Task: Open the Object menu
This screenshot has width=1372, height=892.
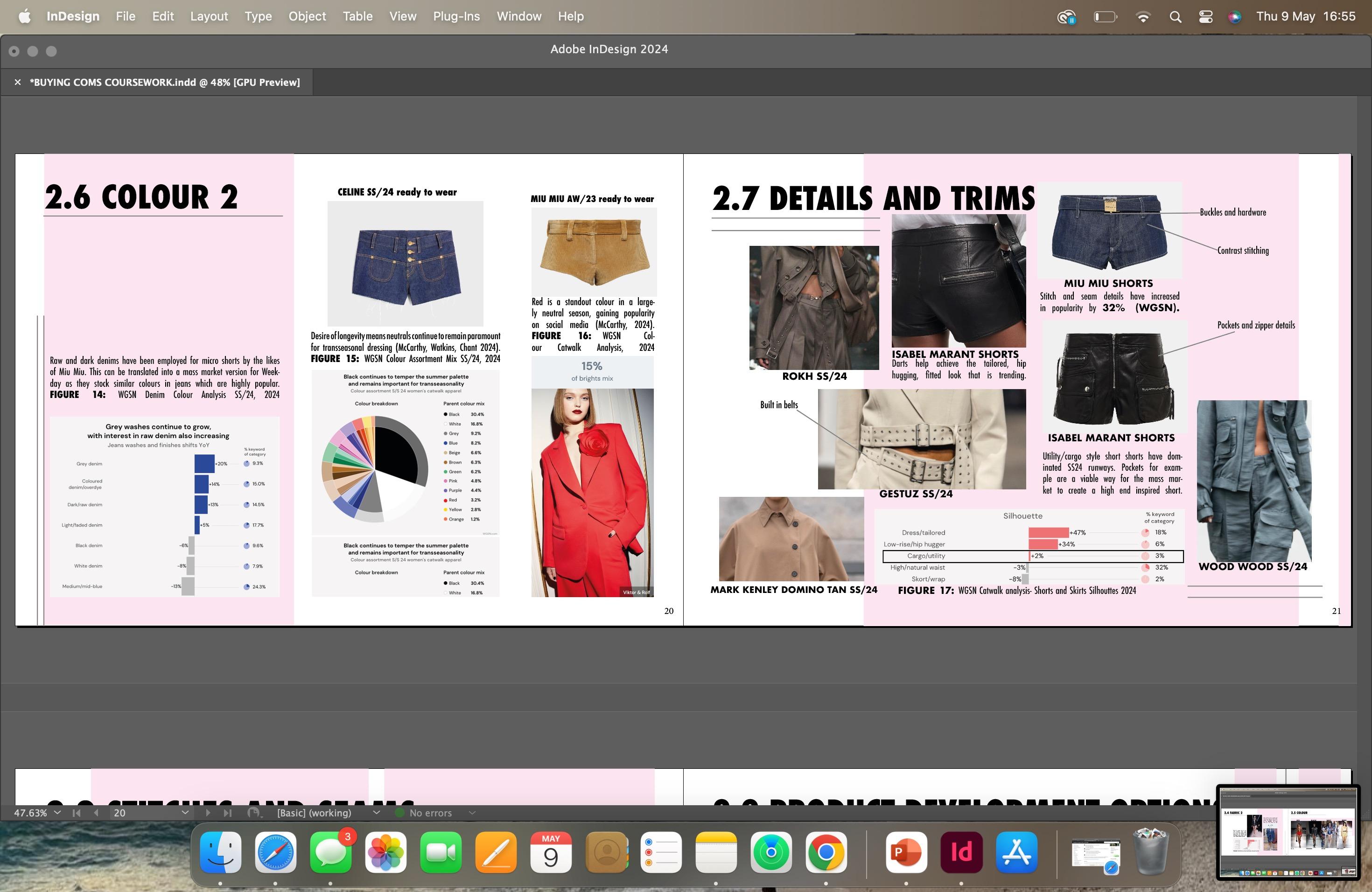Action: tap(307, 16)
